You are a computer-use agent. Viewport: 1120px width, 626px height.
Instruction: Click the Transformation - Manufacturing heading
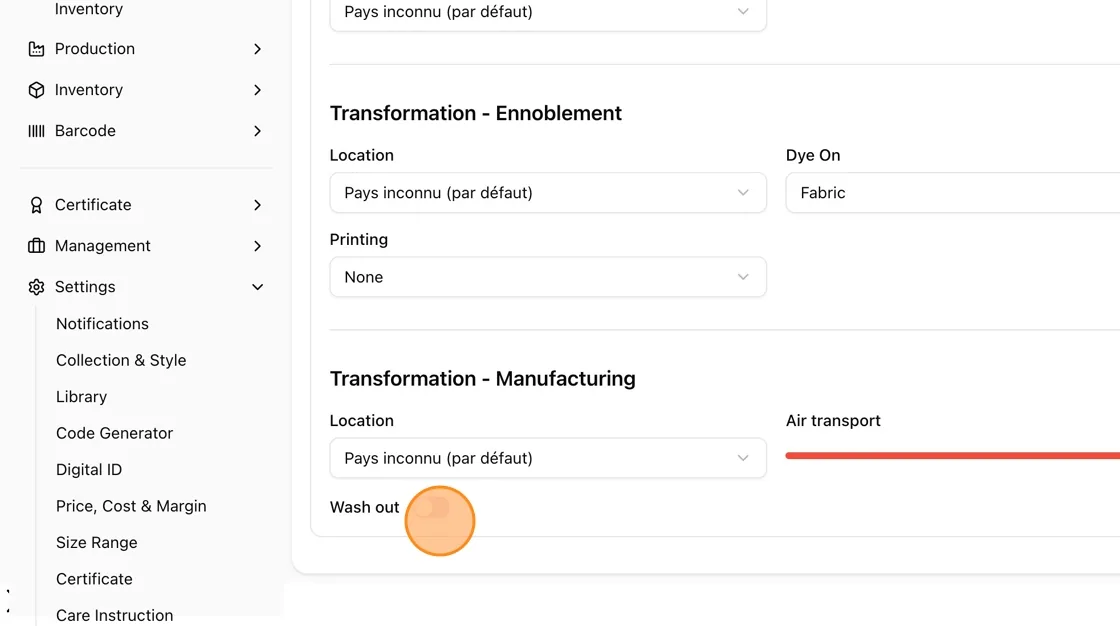pos(482,378)
